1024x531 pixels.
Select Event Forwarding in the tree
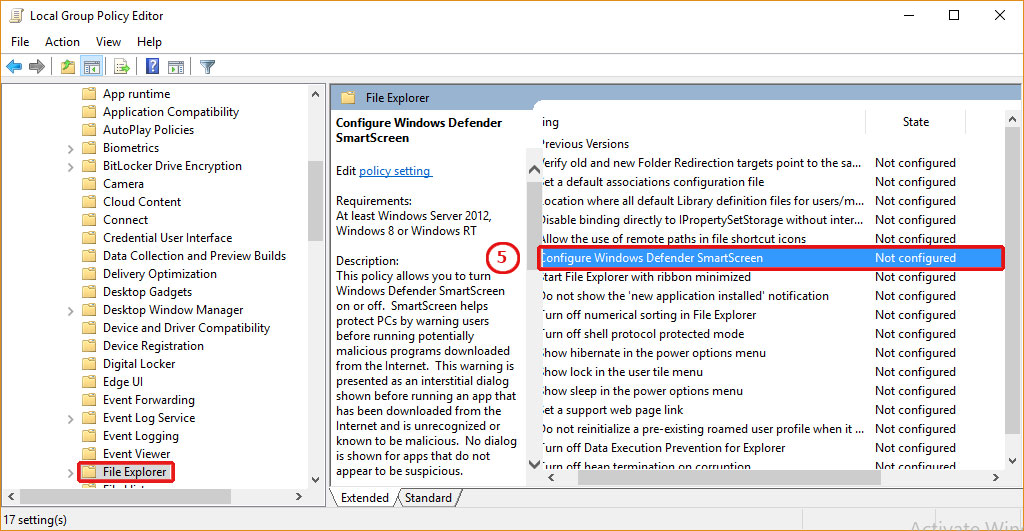(148, 400)
